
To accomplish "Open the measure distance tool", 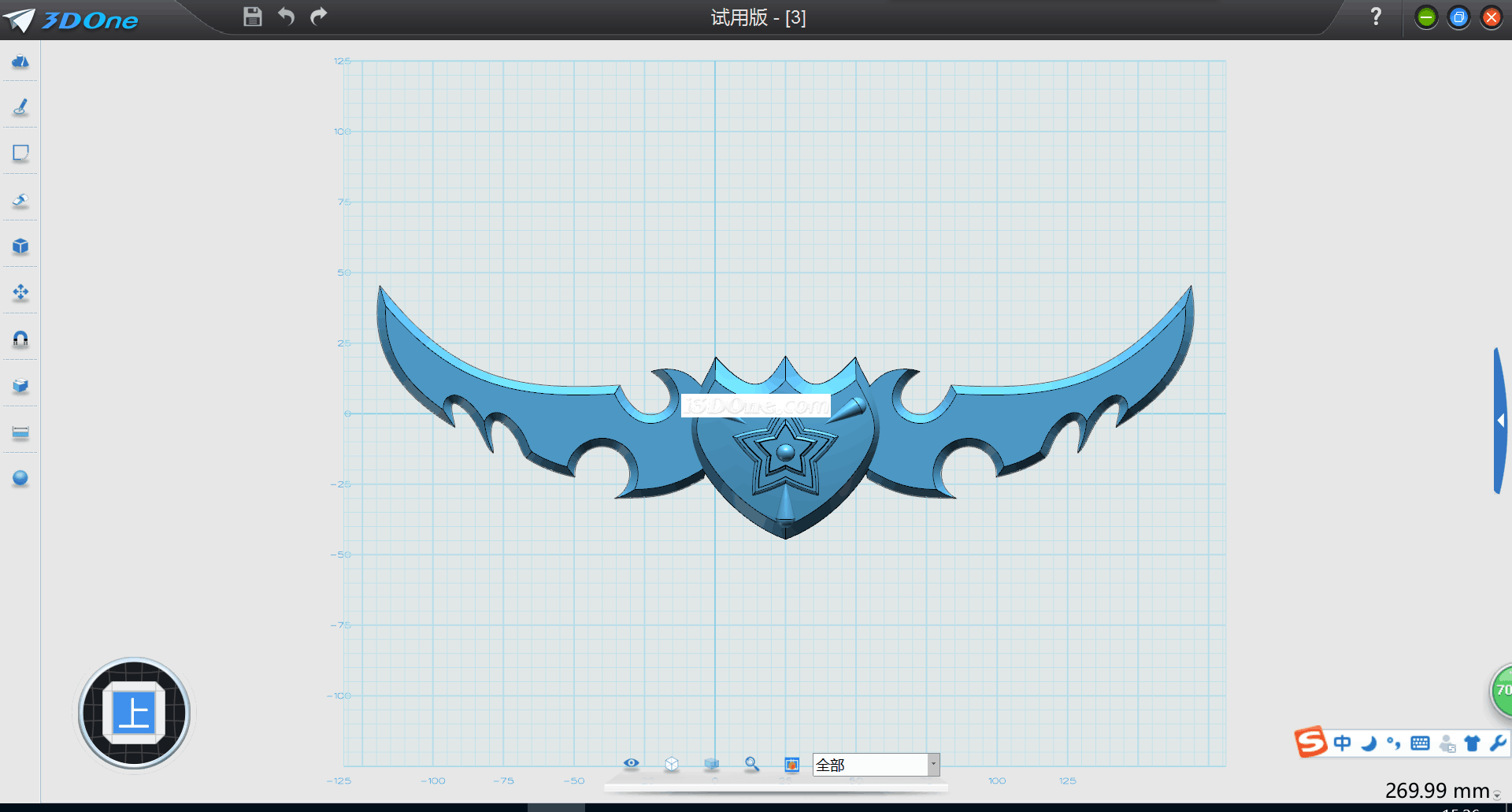I will pos(20,432).
